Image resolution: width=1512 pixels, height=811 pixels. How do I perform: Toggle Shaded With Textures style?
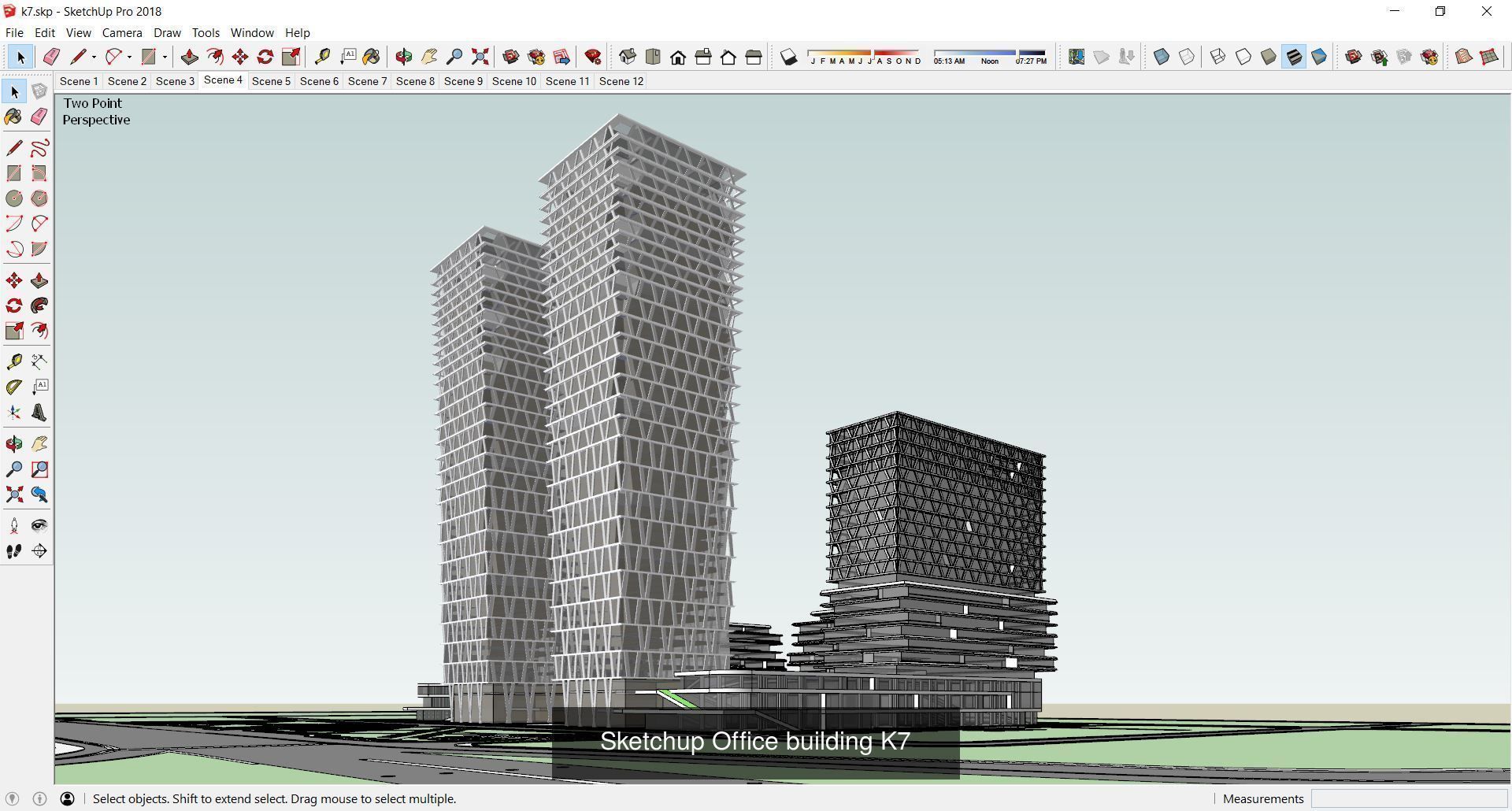tap(1294, 57)
